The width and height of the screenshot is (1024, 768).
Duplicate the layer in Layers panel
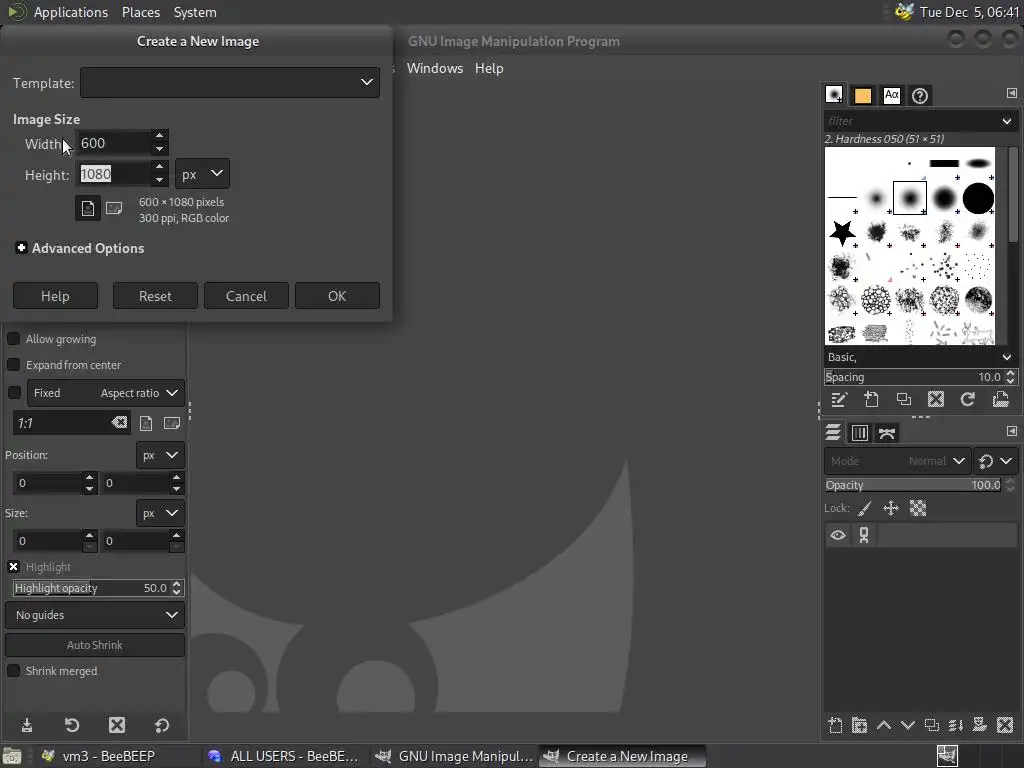(932, 725)
